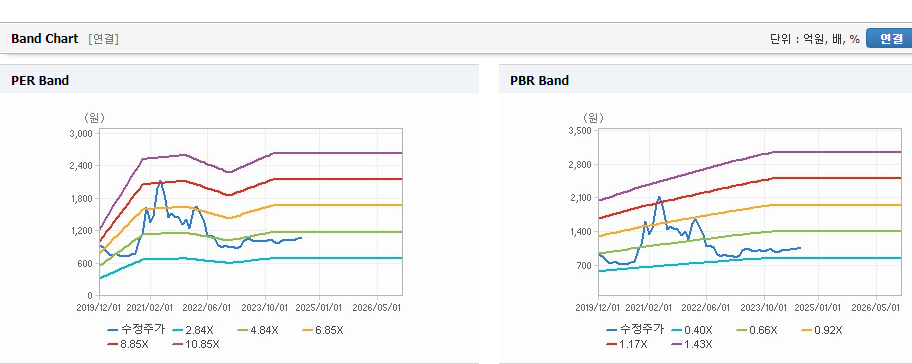Toggle 수정주가 legend in PER Band chart
912x364 pixels.
tap(136, 330)
